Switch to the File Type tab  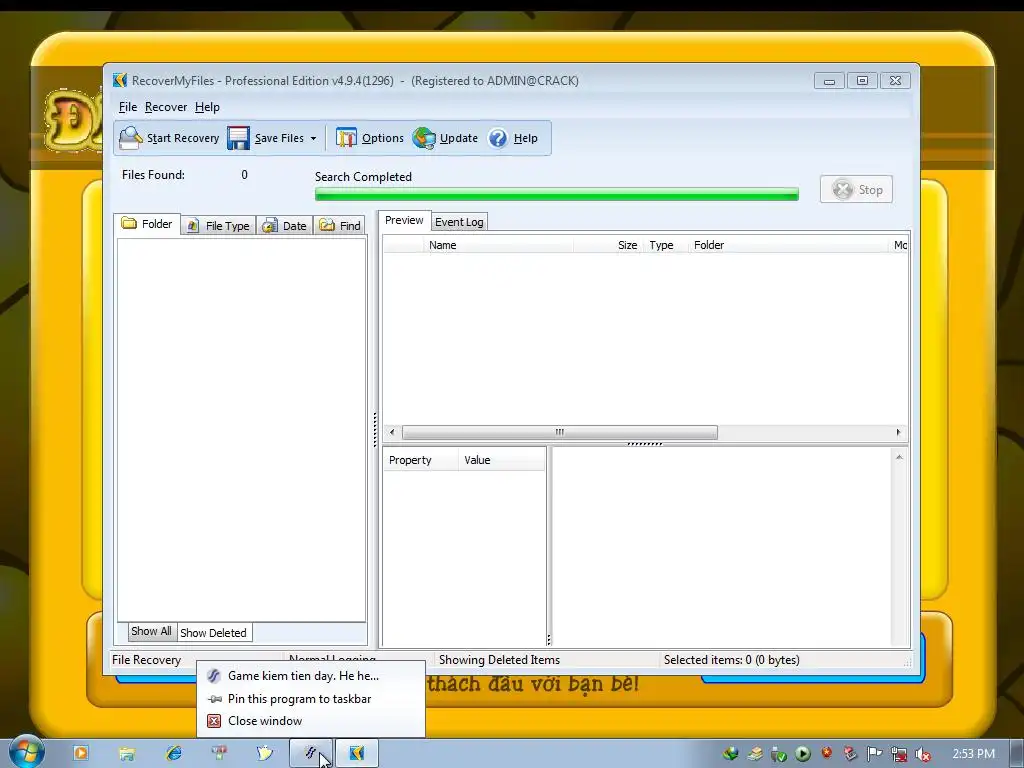(218, 226)
